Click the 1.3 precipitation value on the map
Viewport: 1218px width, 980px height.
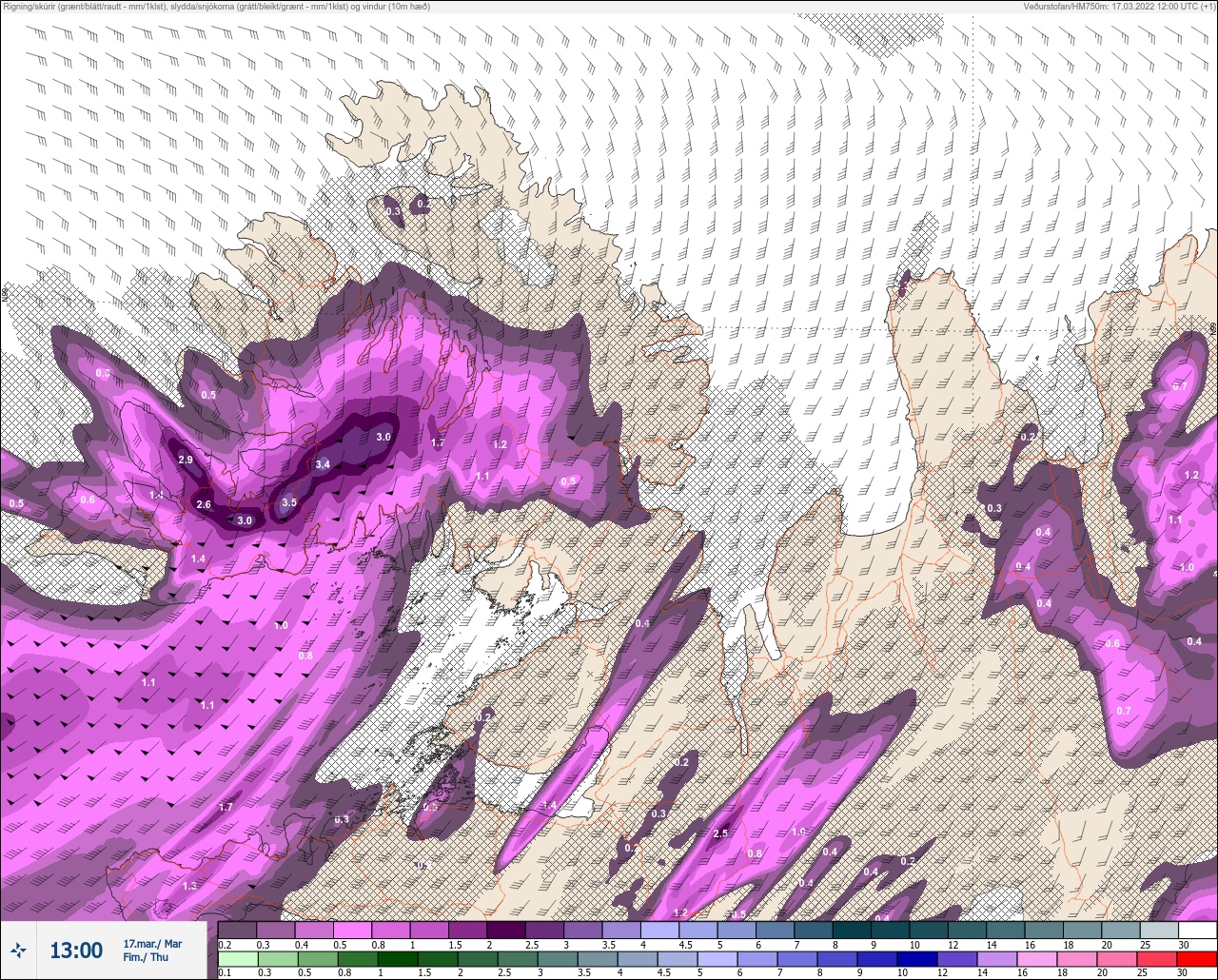point(189,886)
